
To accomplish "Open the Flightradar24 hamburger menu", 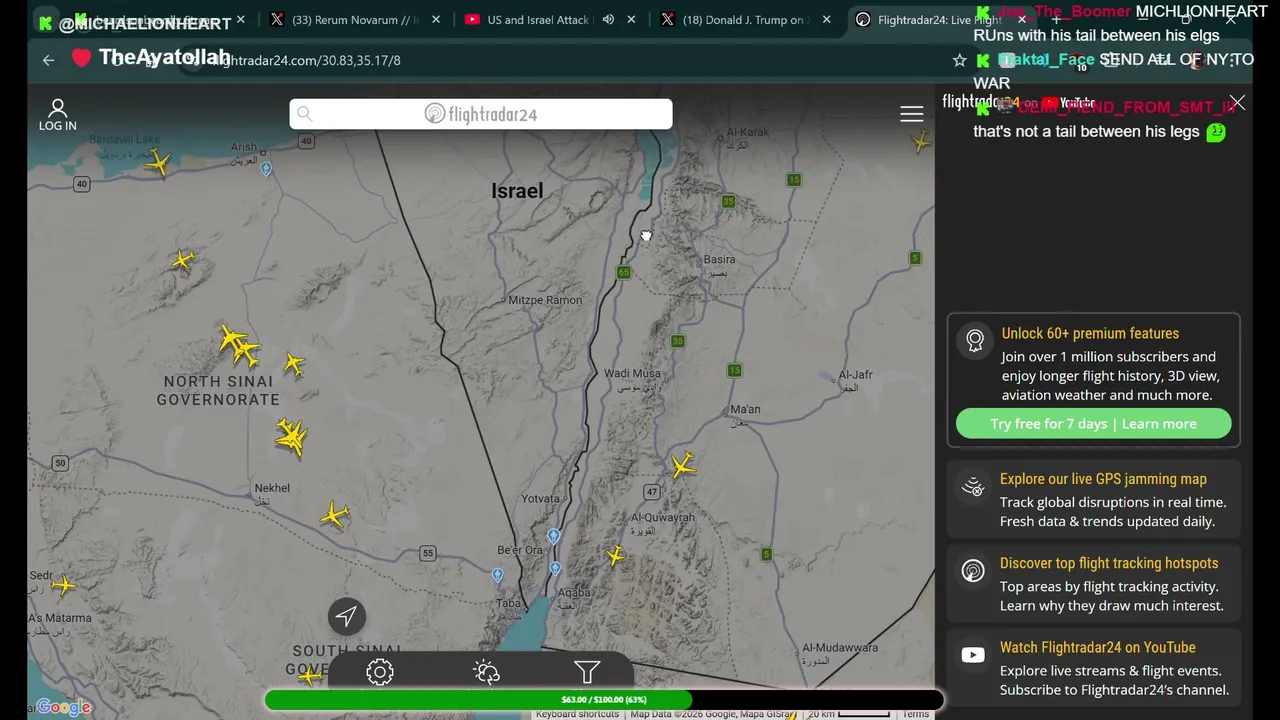I will click(x=911, y=115).
